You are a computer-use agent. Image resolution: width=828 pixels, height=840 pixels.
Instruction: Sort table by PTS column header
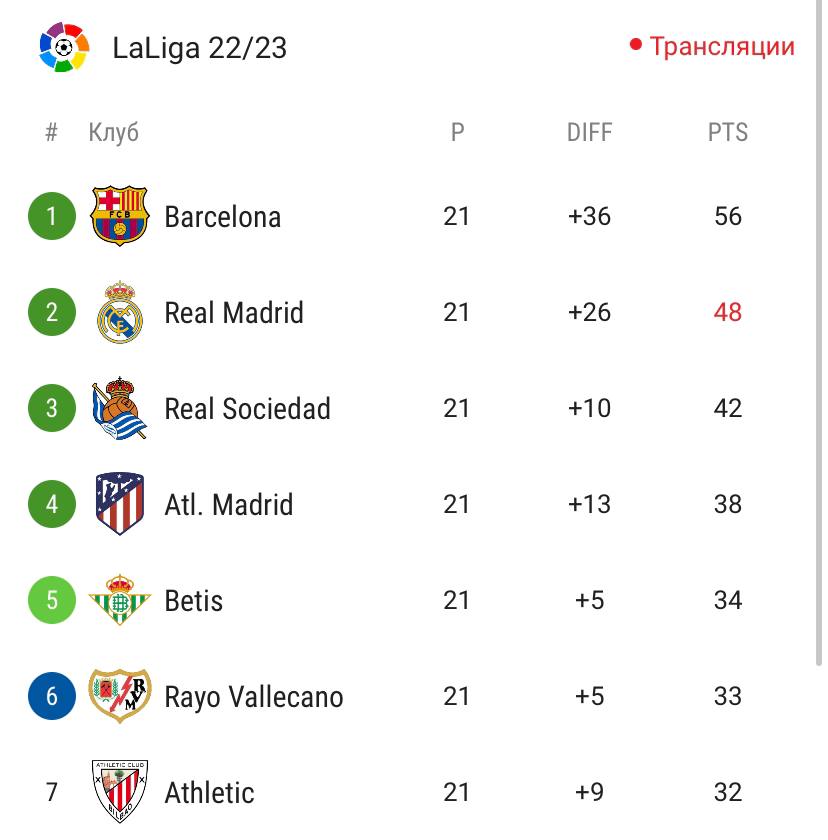click(x=727, y=132)
